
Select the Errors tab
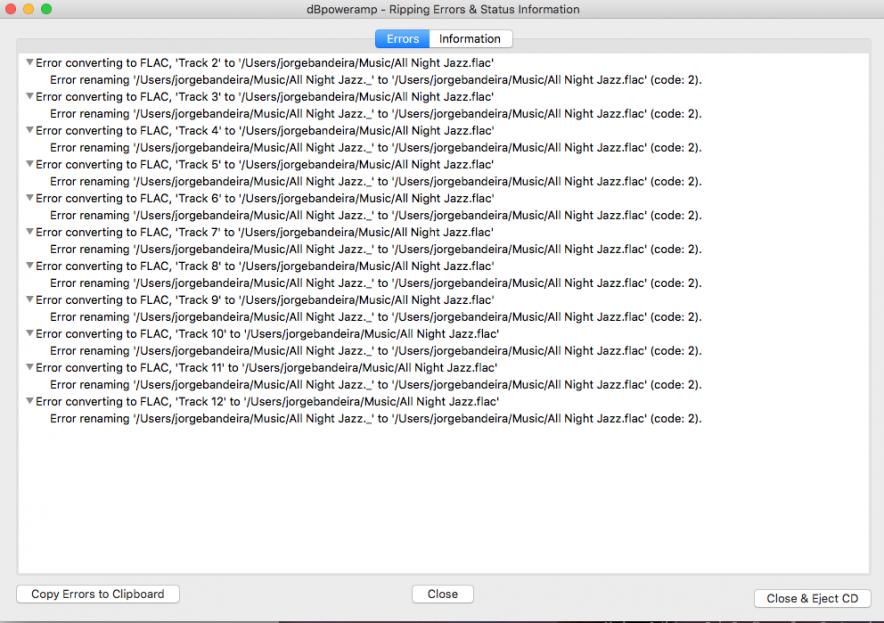[402, 39]
